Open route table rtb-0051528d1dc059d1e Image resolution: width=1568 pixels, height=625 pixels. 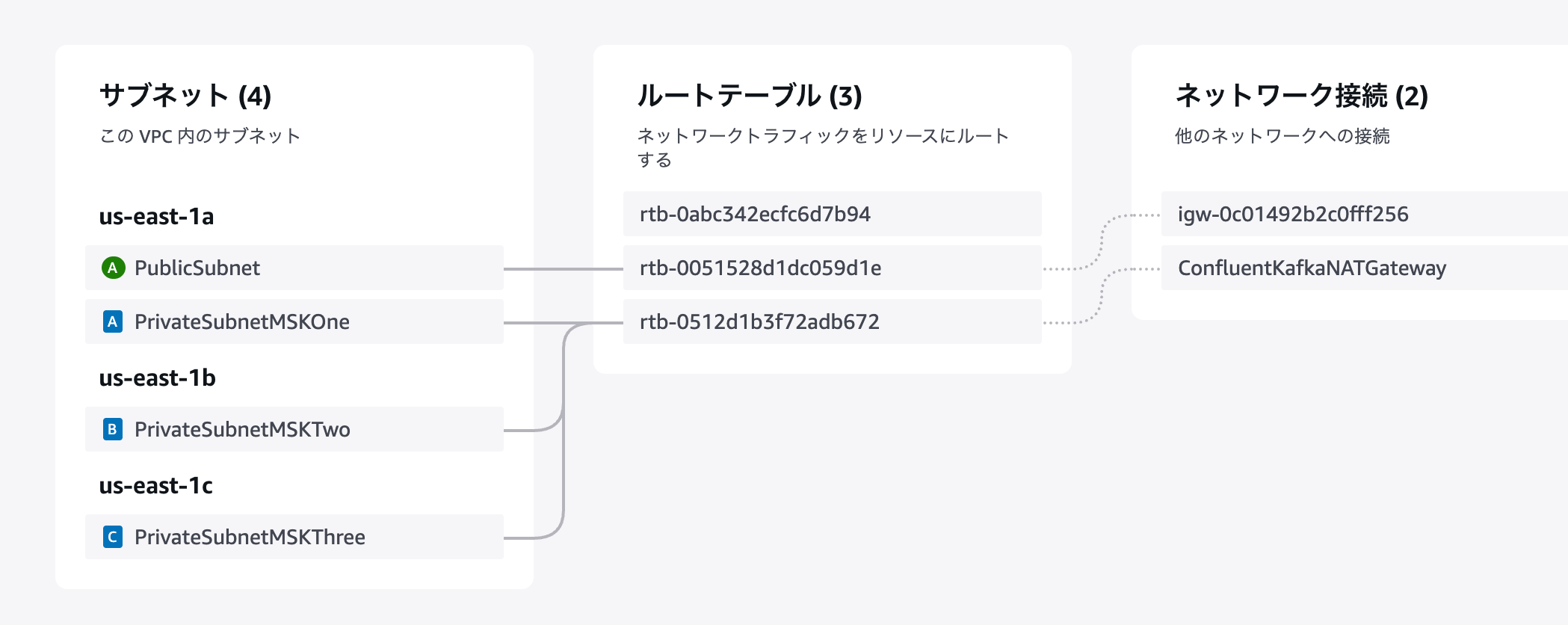click(833, 268)
